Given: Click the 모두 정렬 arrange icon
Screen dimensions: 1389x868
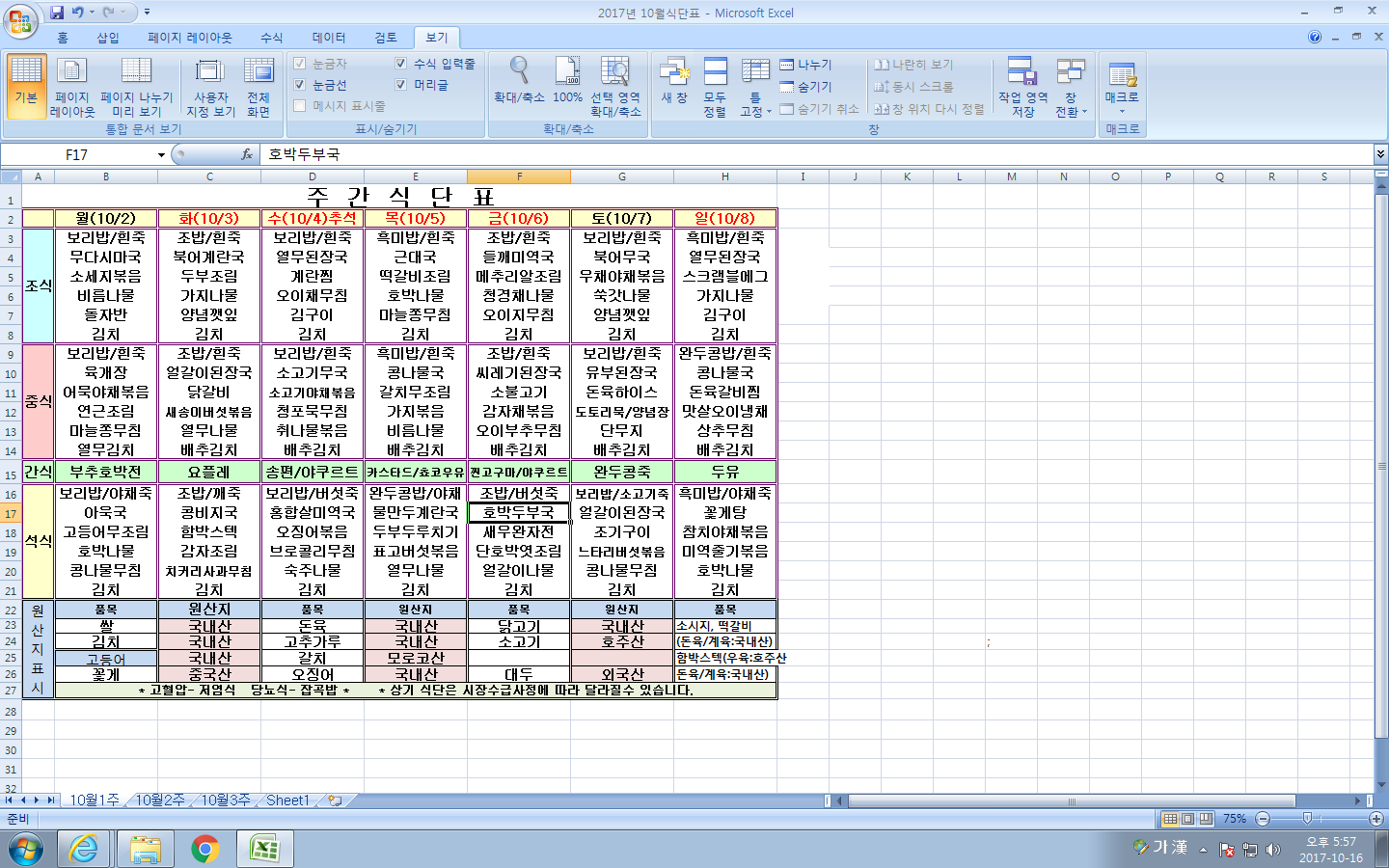Looking at the screenshot, I should (x=715, y=85).
